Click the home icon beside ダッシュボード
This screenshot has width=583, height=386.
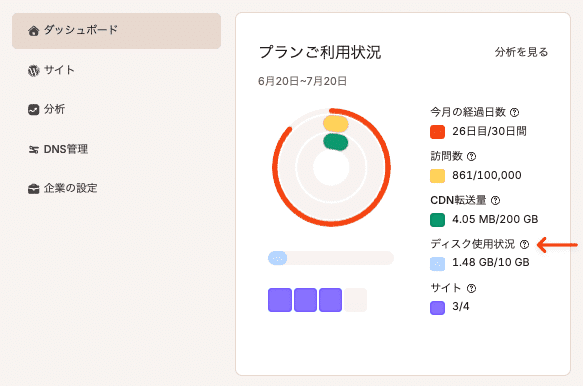tap(33, 31)
